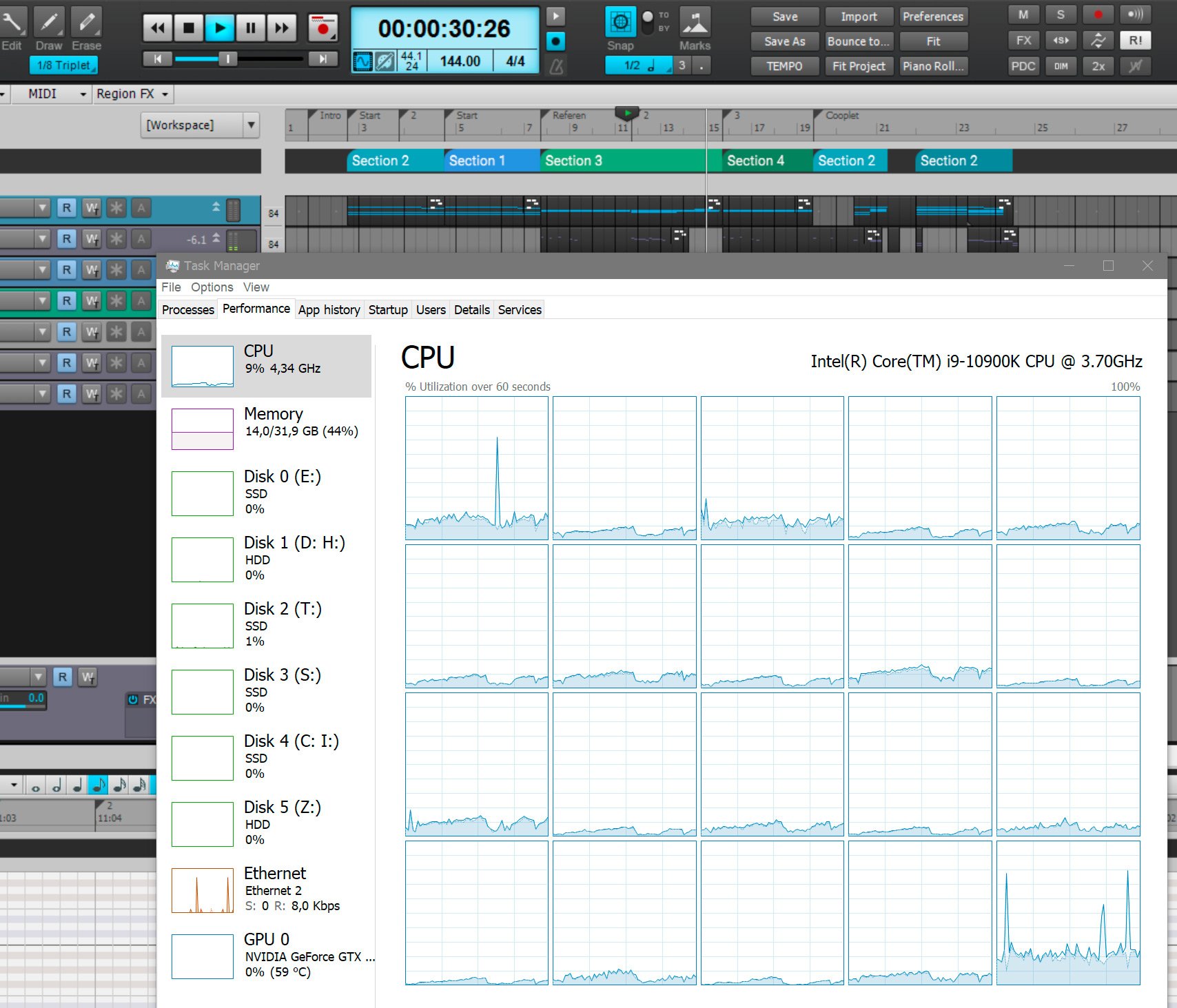Toggle the 2x upsample button
This screenshot has width=1177, height=1008.
(1098, 66)
